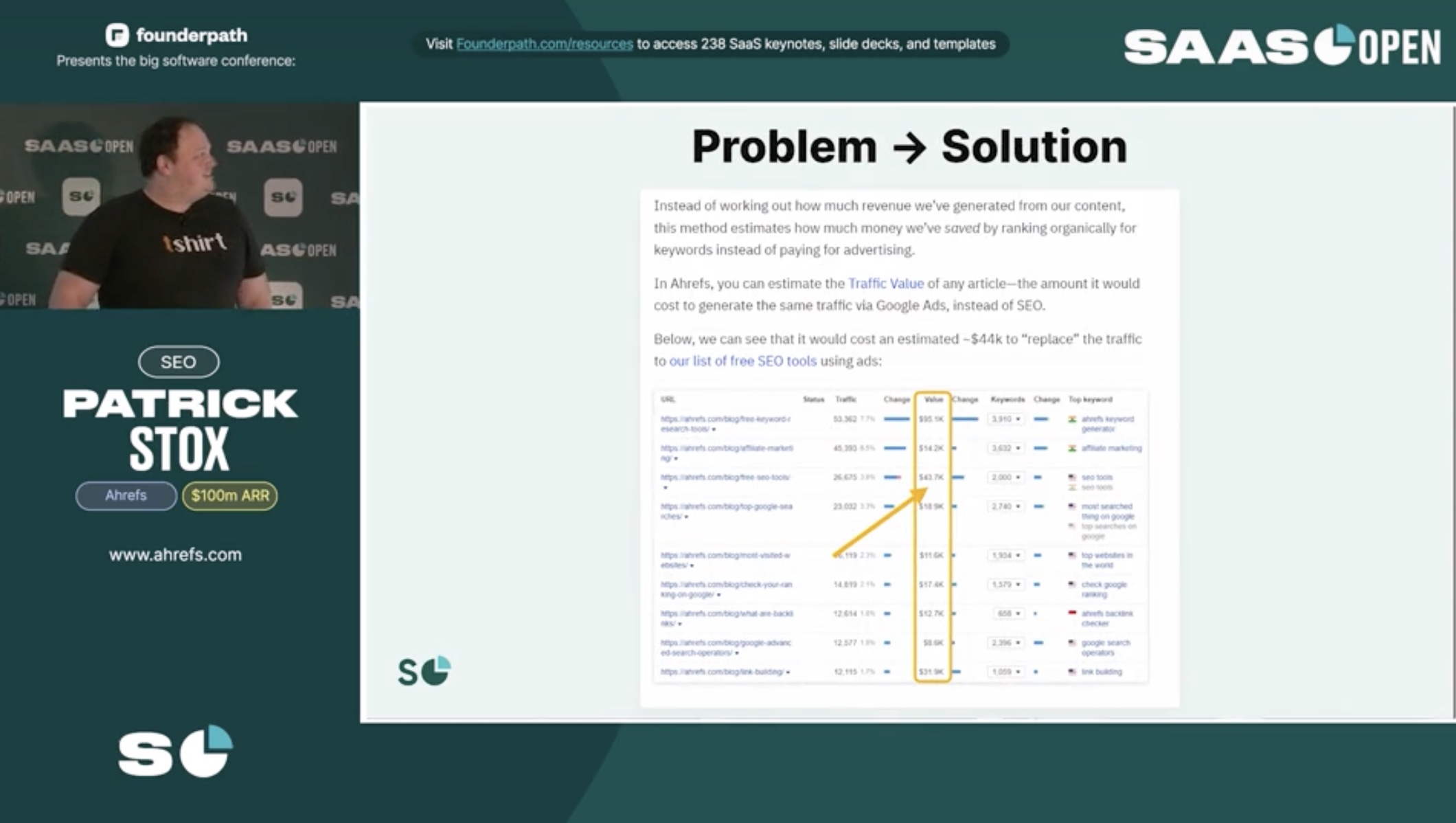The image size is (1456, 823).
Task: Expand the caret after the google-advanced-search-operators URL
Action: click(x=737, y=653)
